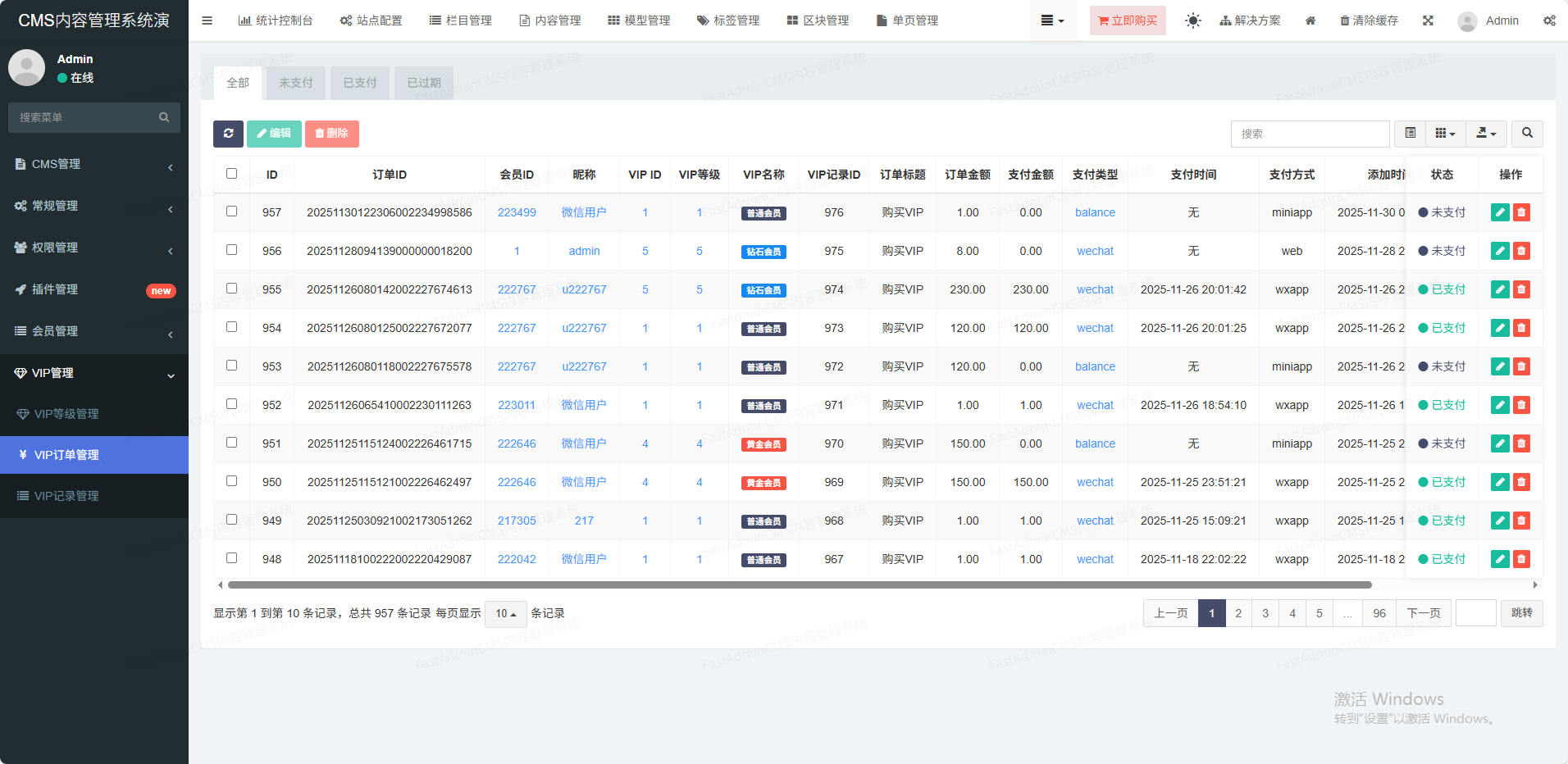Open the advanced search magnifier button

pyautogui.click(x=1527, y=134)
